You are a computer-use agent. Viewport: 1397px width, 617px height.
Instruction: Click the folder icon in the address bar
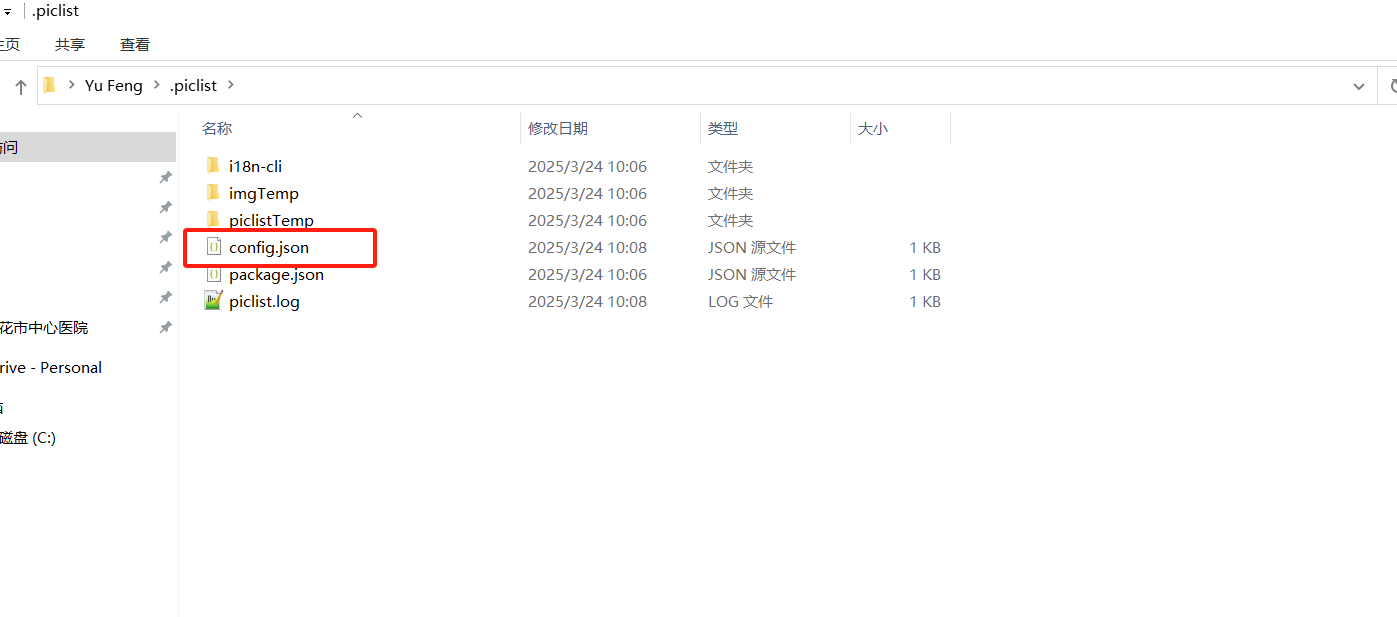click(49, 85)
